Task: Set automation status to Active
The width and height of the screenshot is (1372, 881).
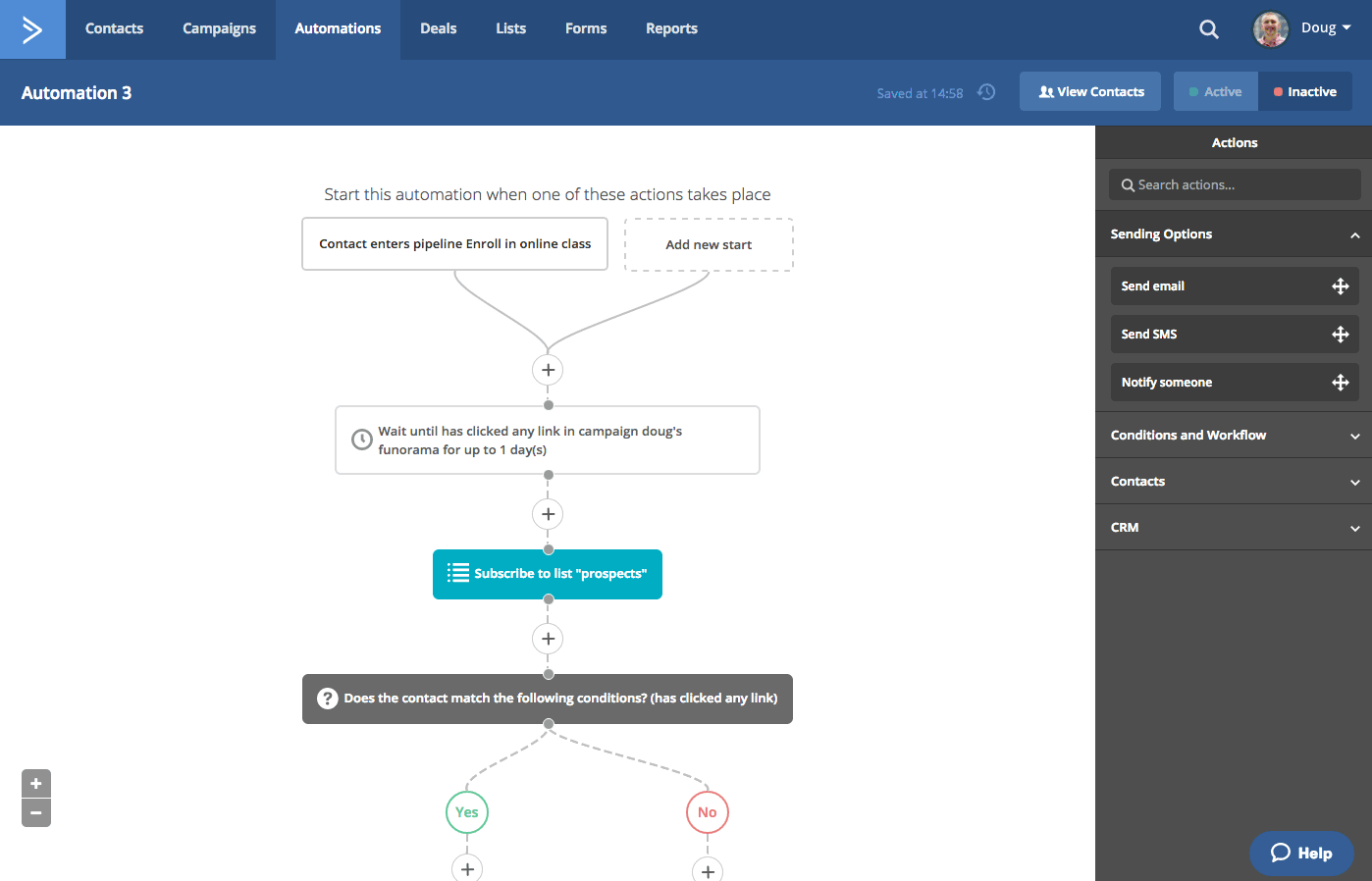Action: pyautogui.click(x=1215, y=91)
